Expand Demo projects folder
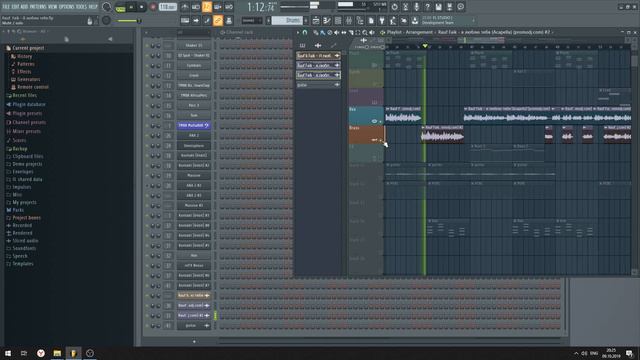Image resolution: width=640 pixels, height=360 pixels. [x=27, y=164]
